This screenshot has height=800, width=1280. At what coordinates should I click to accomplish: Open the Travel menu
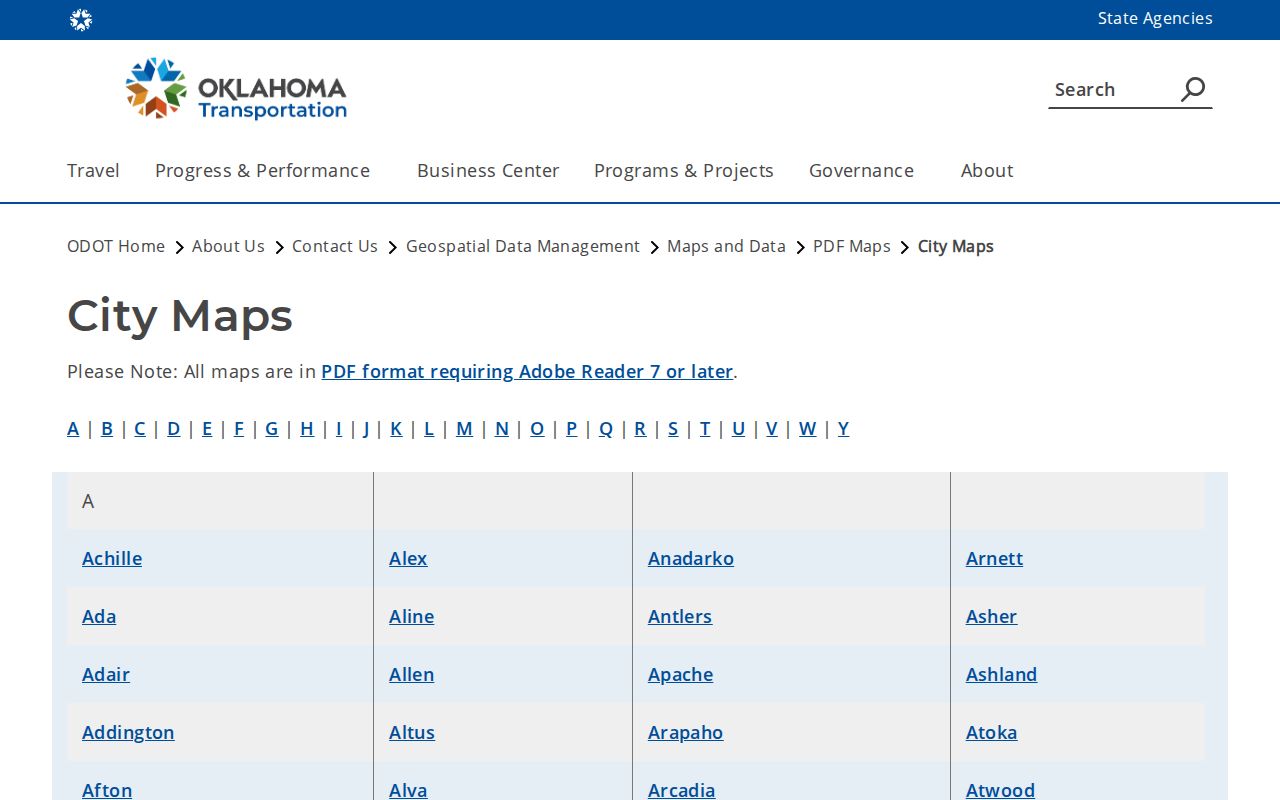pos(93,170)
